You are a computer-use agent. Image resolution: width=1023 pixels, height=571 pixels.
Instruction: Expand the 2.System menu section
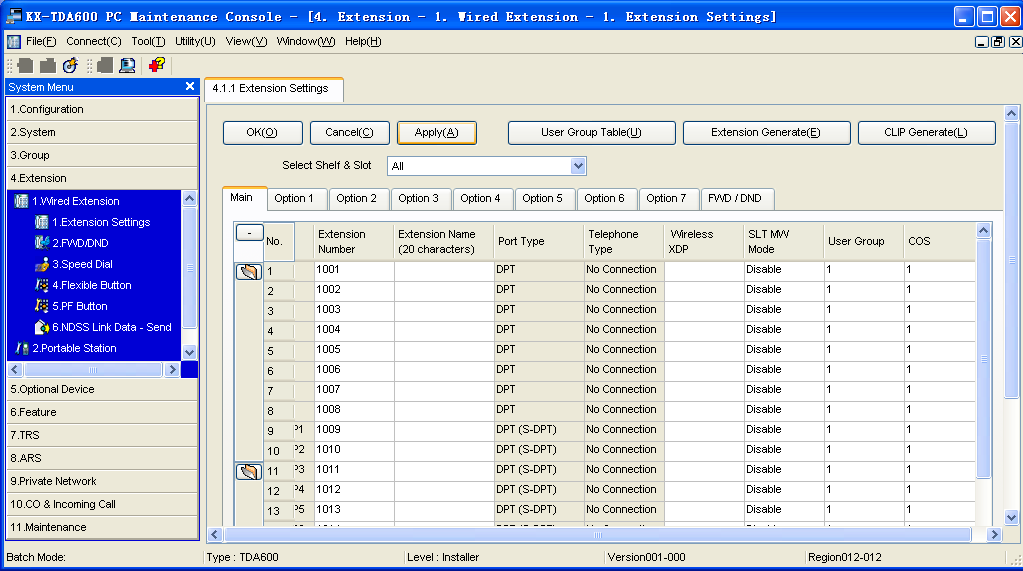click(x=102, y=132)
